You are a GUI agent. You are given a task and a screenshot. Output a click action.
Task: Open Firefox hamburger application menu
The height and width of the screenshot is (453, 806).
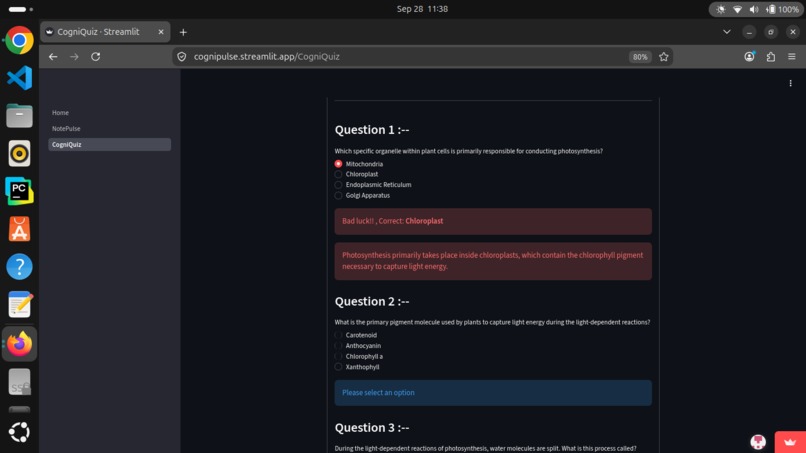pos(792,57)
